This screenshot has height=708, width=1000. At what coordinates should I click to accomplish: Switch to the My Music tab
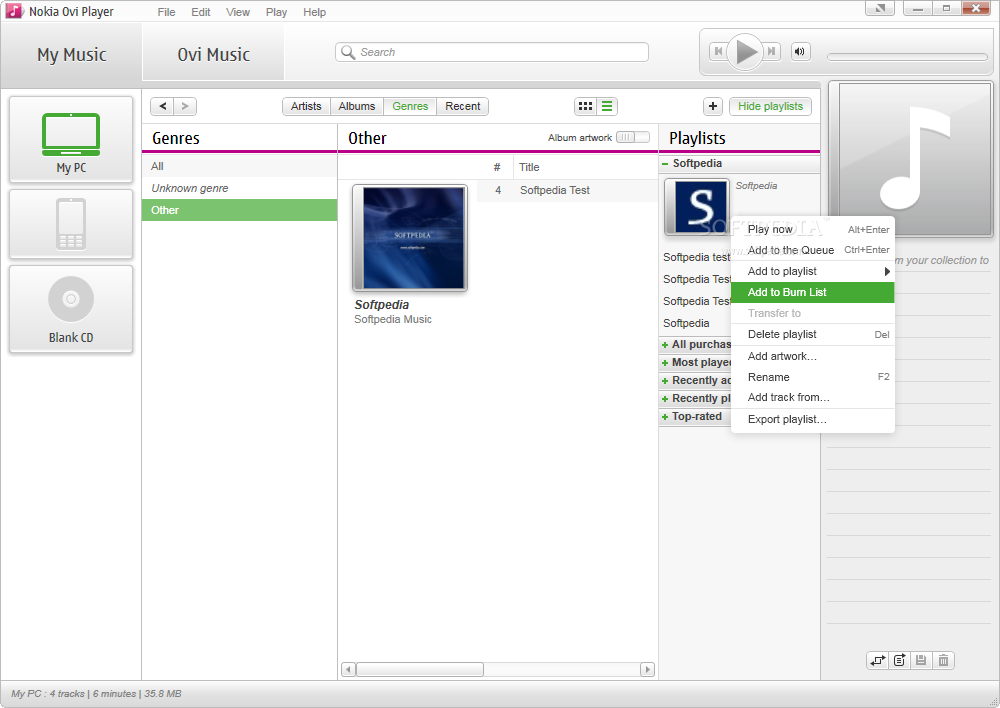[x=71, y=55]
